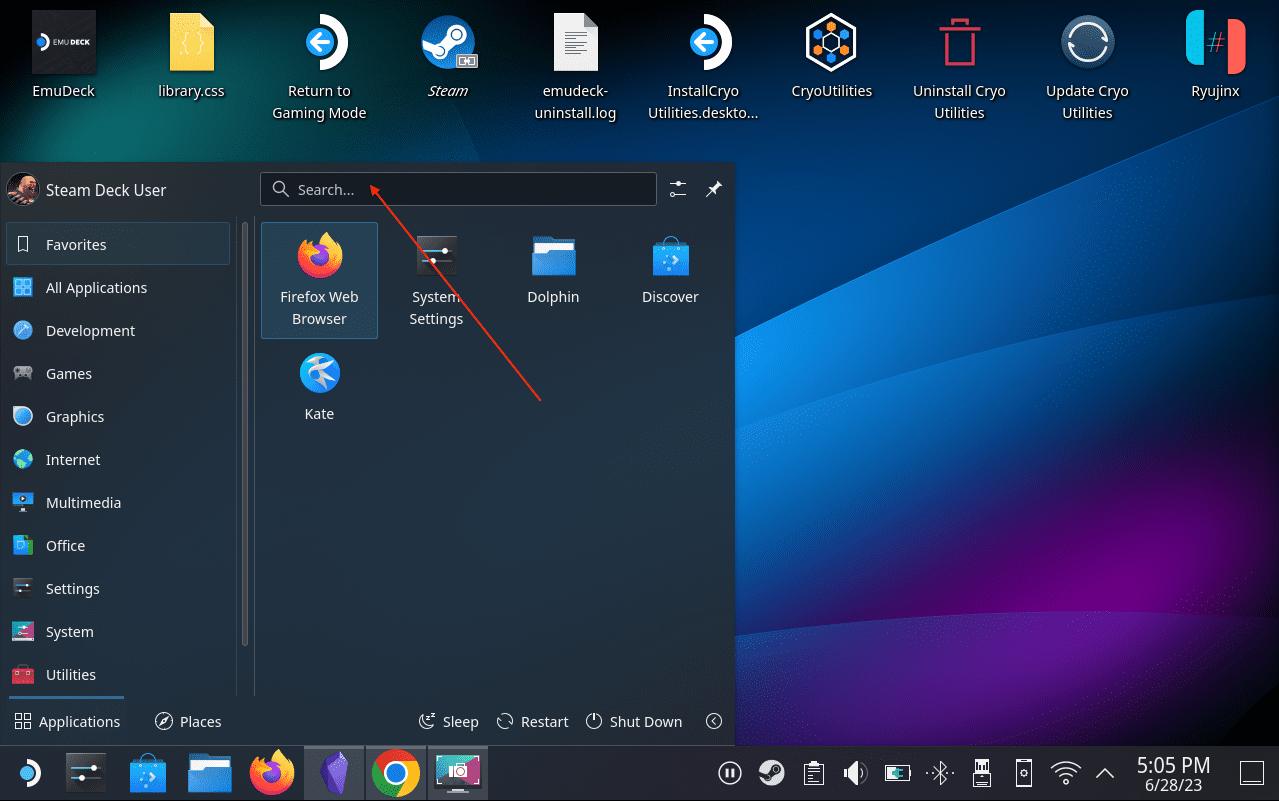Open the KDE Connect device tray icon

point(1023,772)
